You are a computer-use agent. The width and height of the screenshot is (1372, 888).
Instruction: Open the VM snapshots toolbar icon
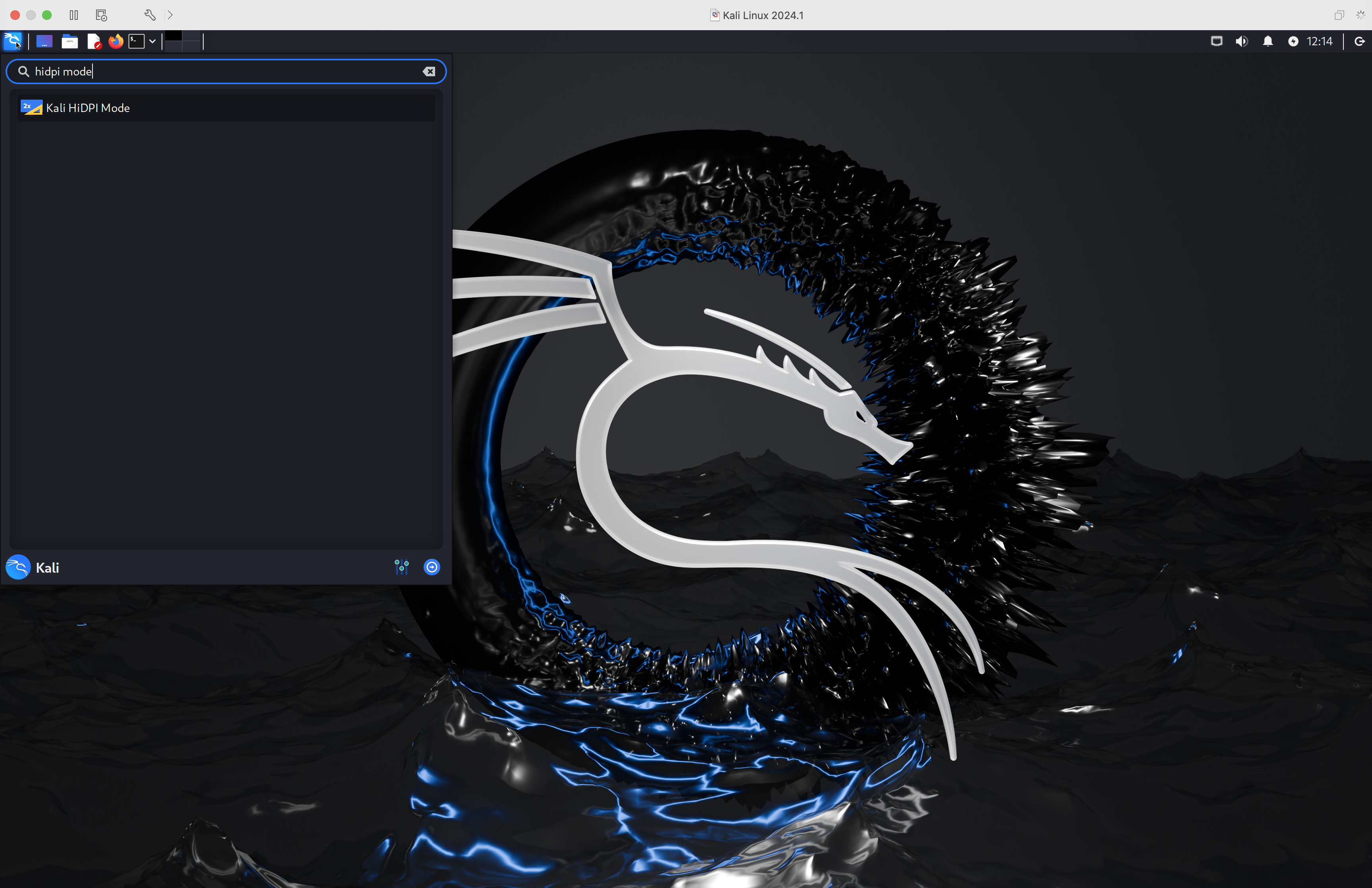pos(101,15)
